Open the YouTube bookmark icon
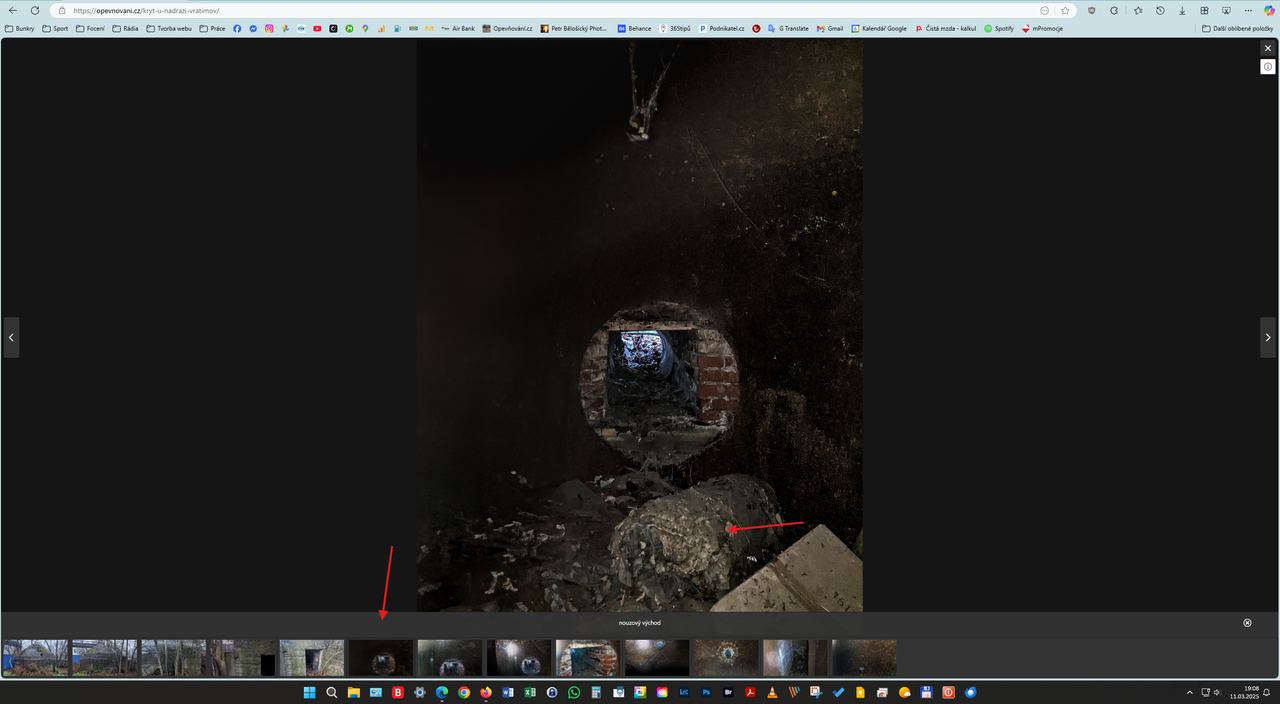Viewport: 1280px width, 704px height. coord(317,28)
